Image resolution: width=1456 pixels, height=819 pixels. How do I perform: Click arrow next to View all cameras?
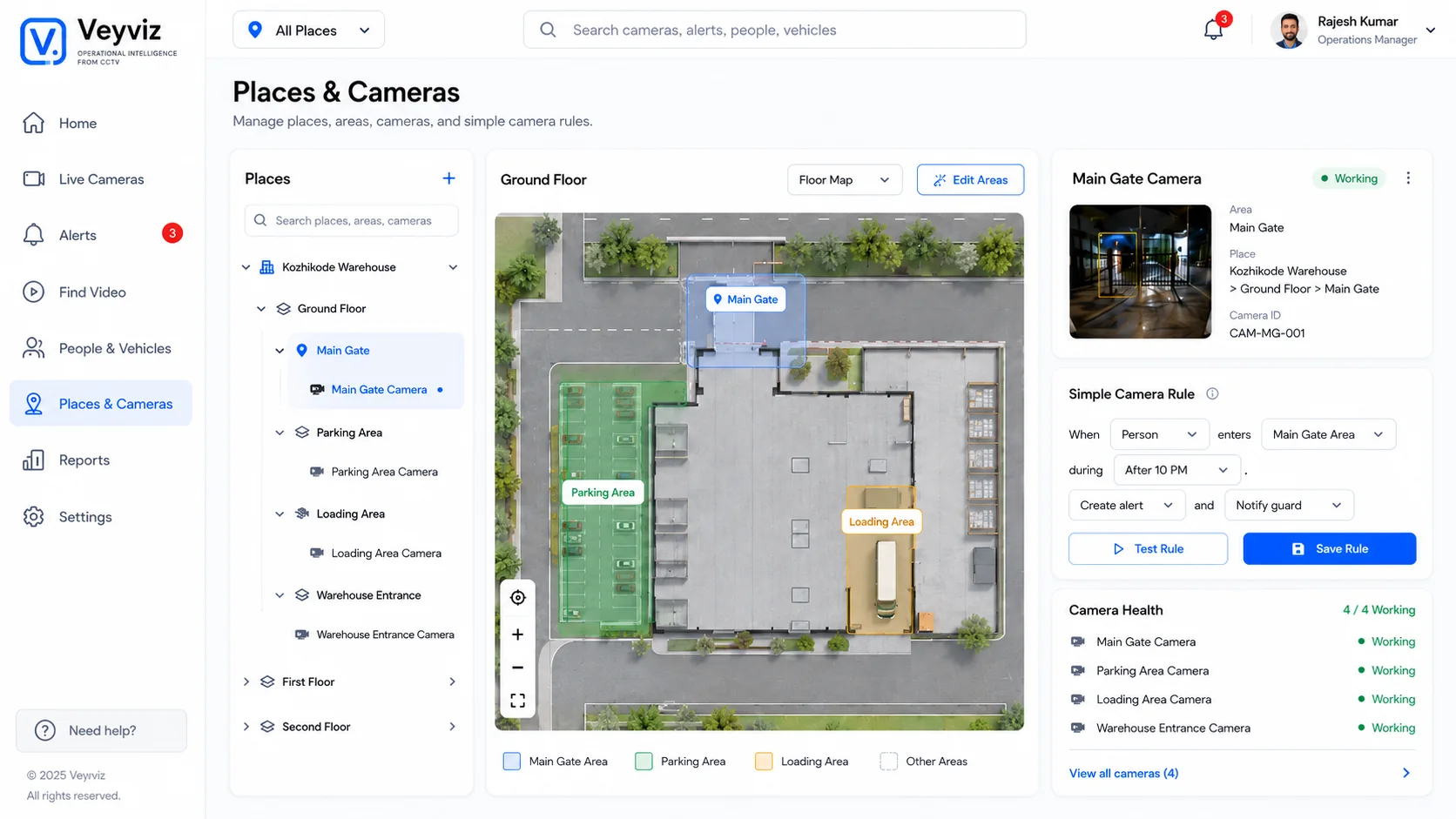click(1406, 773)
